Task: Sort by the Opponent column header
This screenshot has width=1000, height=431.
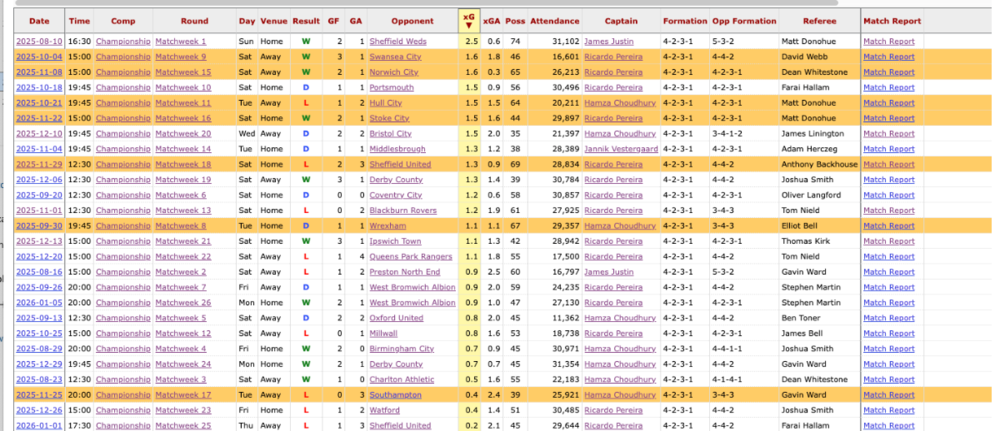Action: pos(413,21)
